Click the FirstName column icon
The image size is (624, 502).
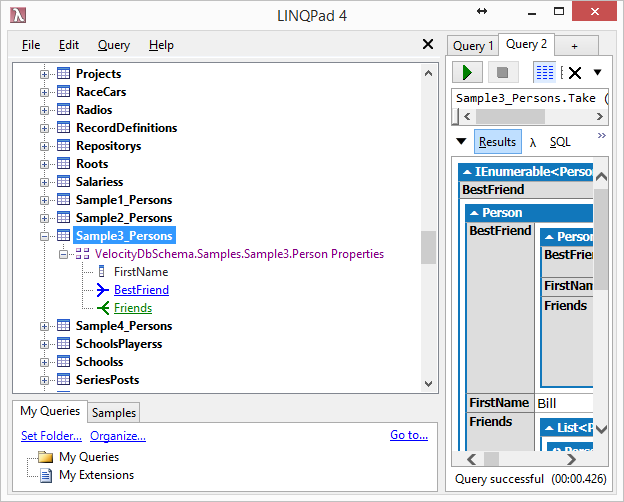(101, 272)
